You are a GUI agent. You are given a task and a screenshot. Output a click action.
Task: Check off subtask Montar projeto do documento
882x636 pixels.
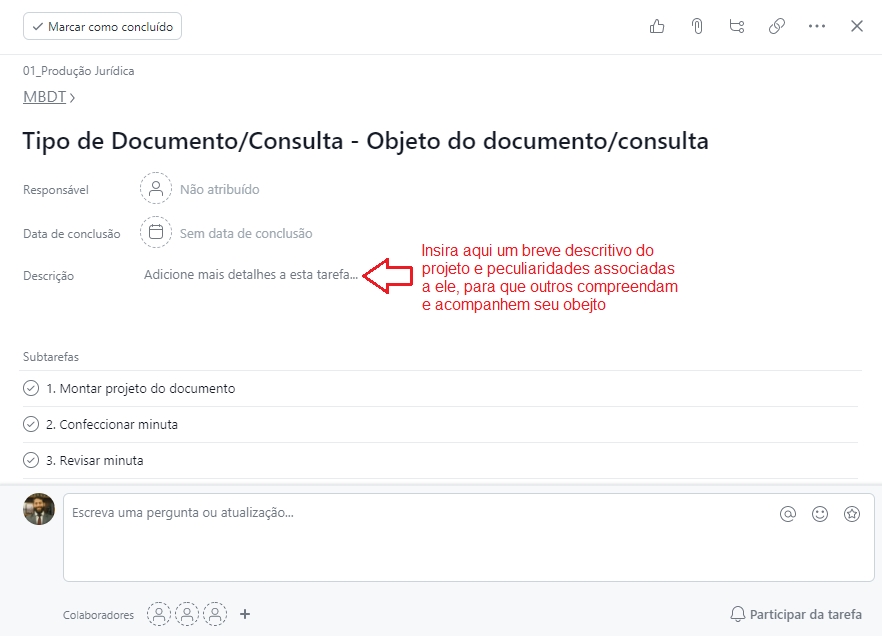(x=31, y=388)
